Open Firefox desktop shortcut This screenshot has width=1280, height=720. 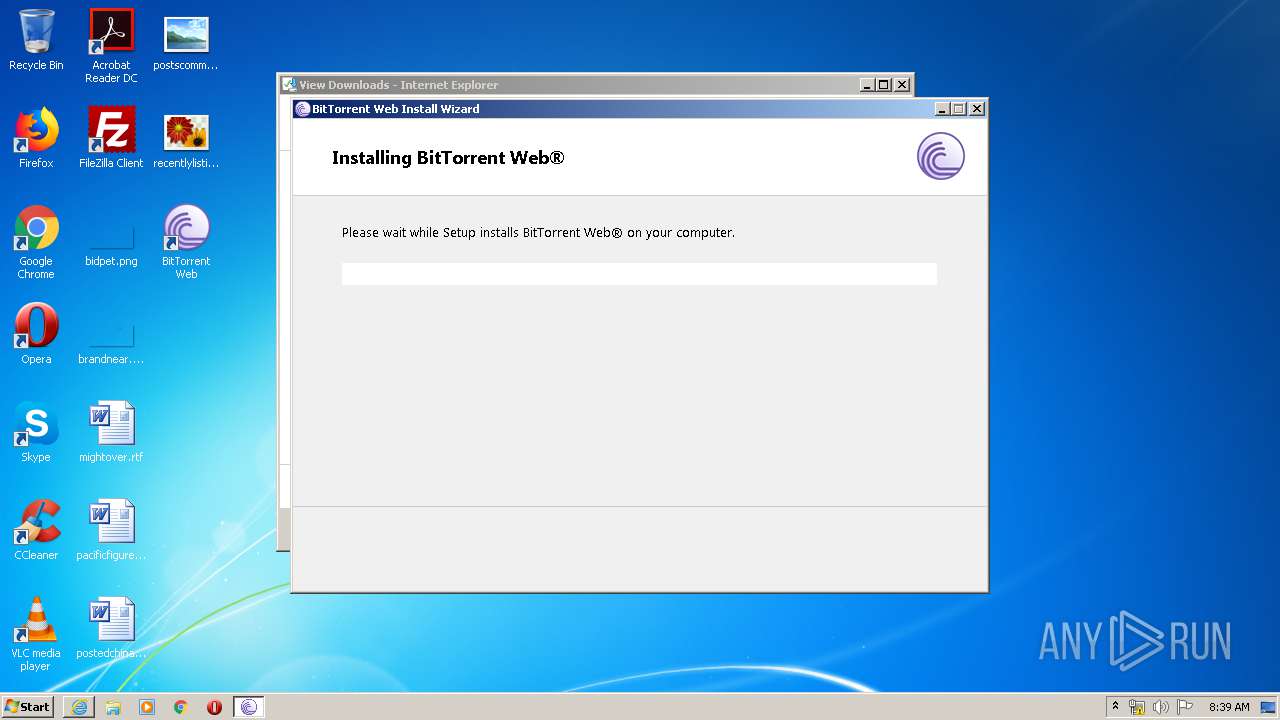(36, 138)
